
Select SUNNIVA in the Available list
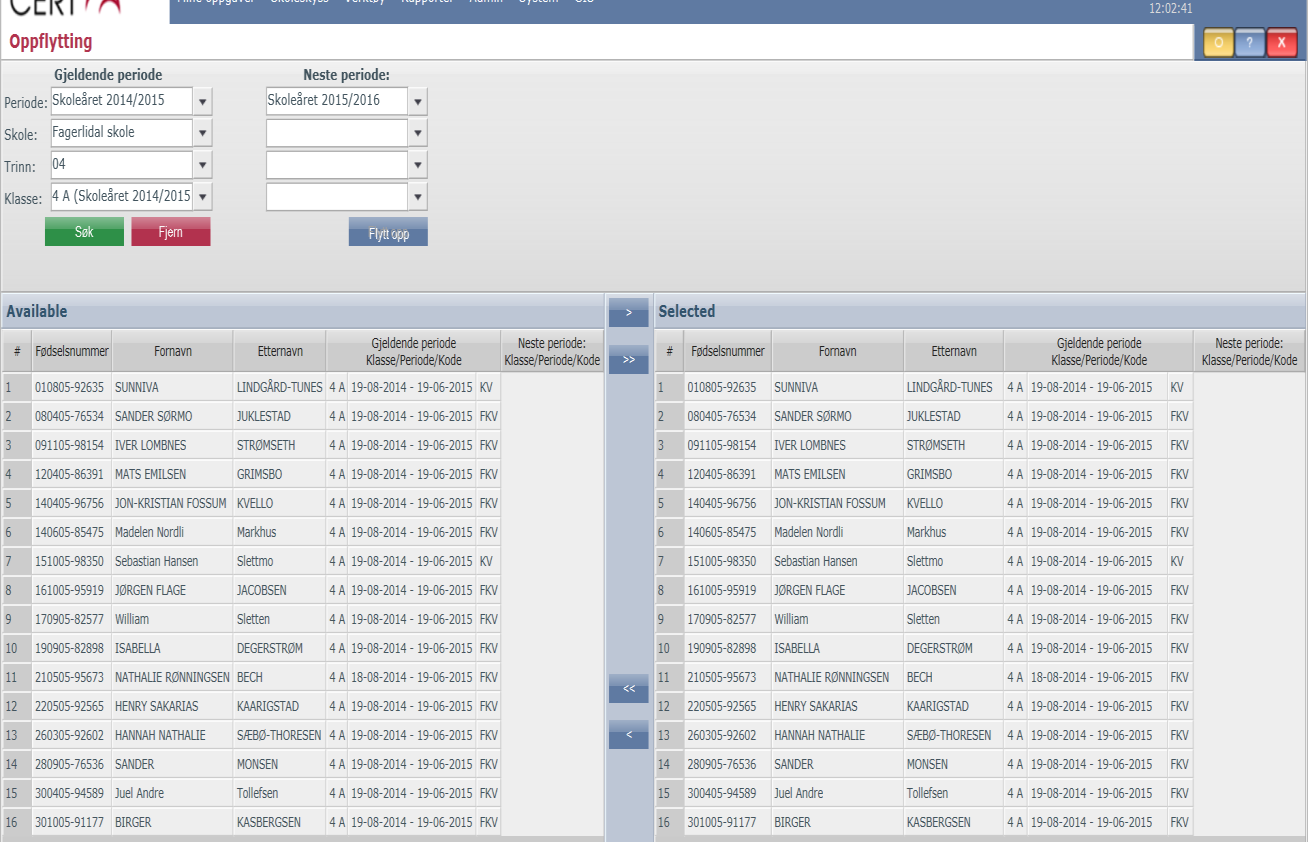point(137,387)
